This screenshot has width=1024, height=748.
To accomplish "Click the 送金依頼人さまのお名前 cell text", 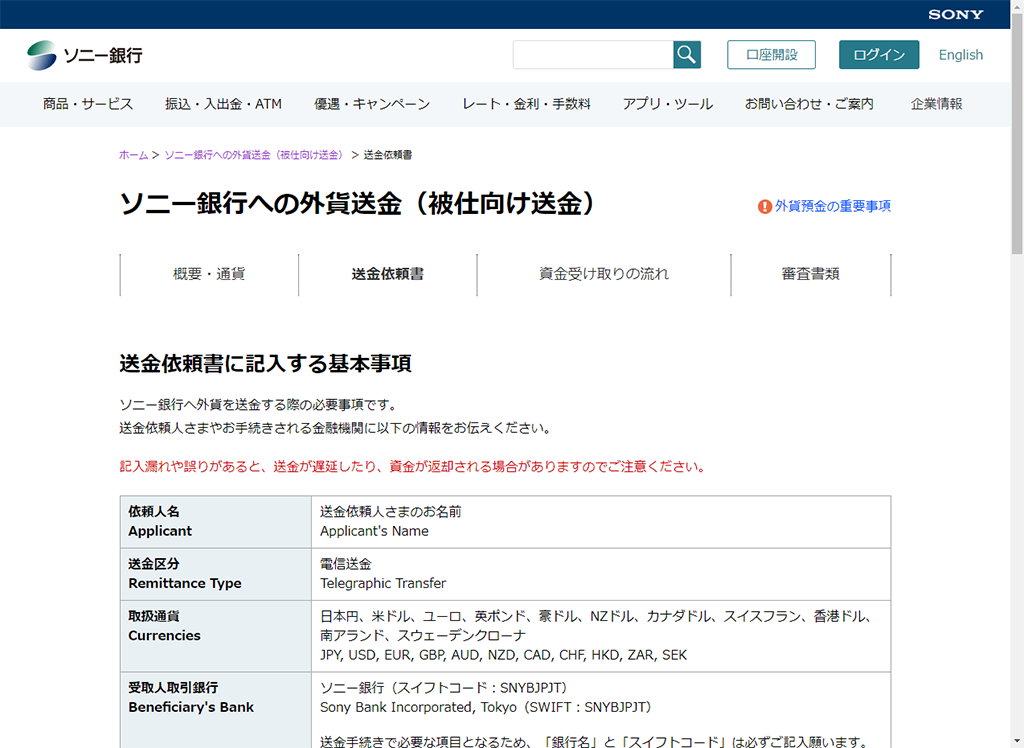I will click(x=391, y=512).
